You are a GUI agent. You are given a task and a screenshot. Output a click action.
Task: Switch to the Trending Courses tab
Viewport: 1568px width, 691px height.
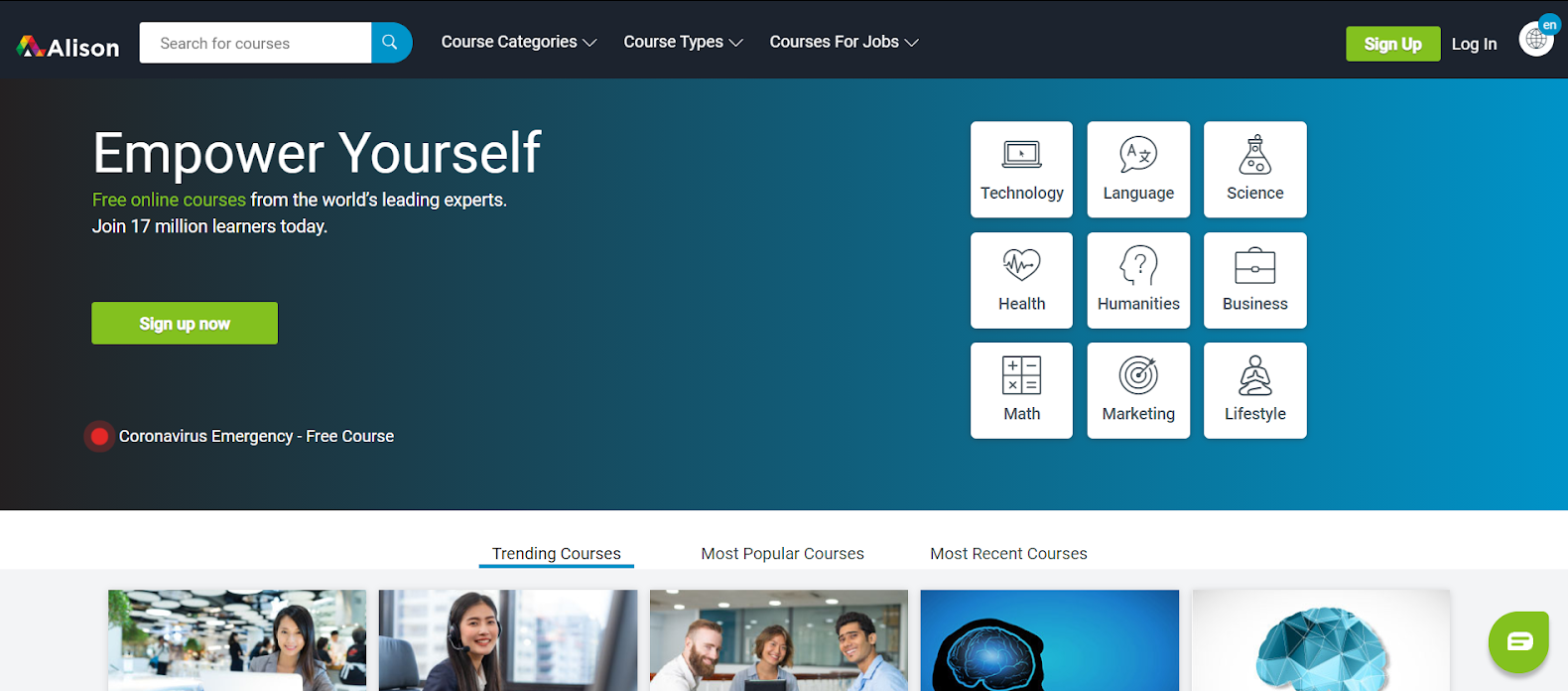pos(557,554)
